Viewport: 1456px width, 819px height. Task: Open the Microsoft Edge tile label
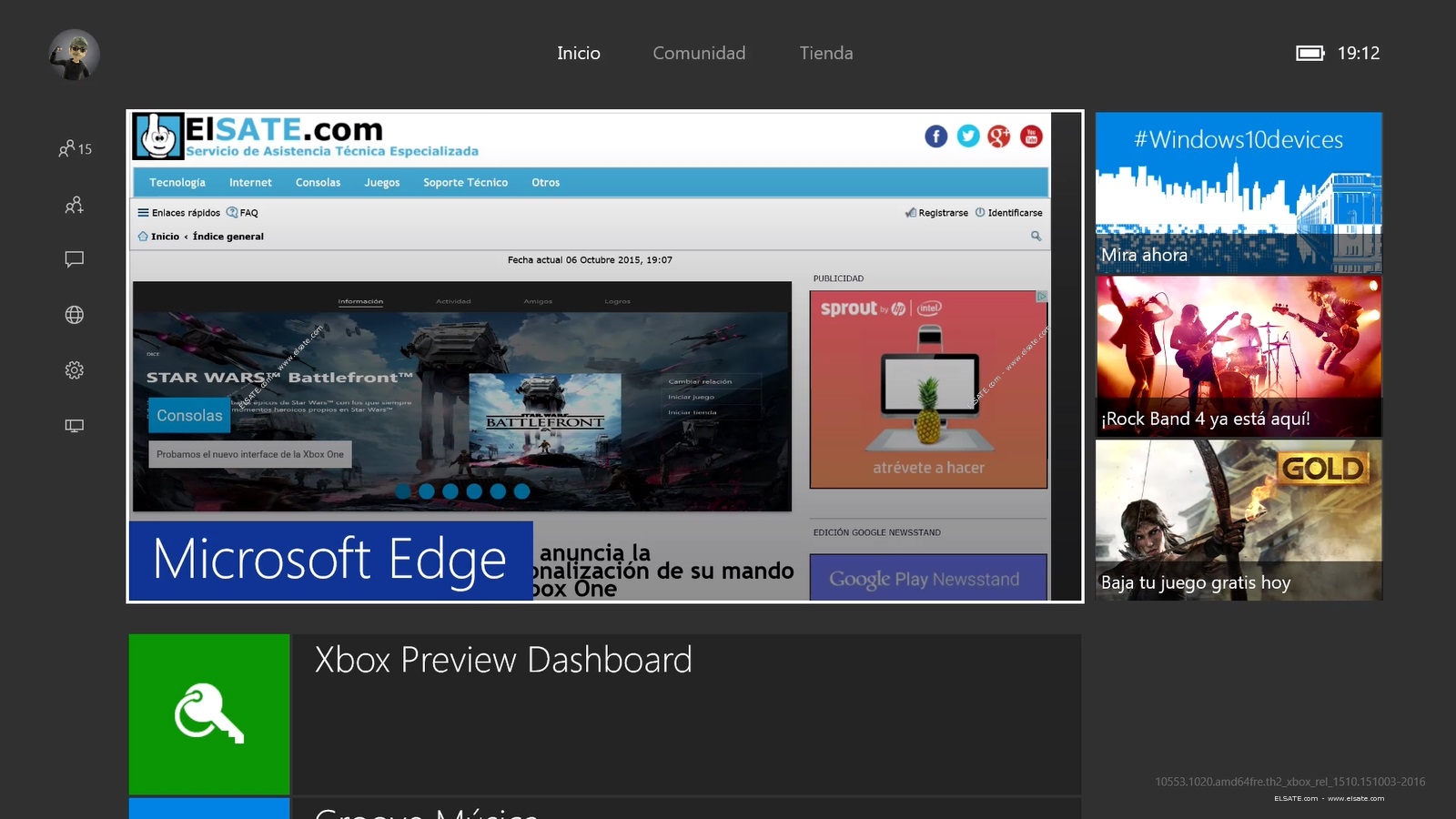tap(330, 561)
